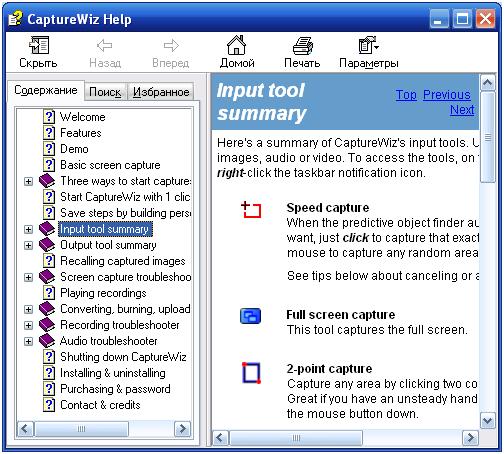Select the Save steps by building topic
The image size is (504, 454).
125,213
